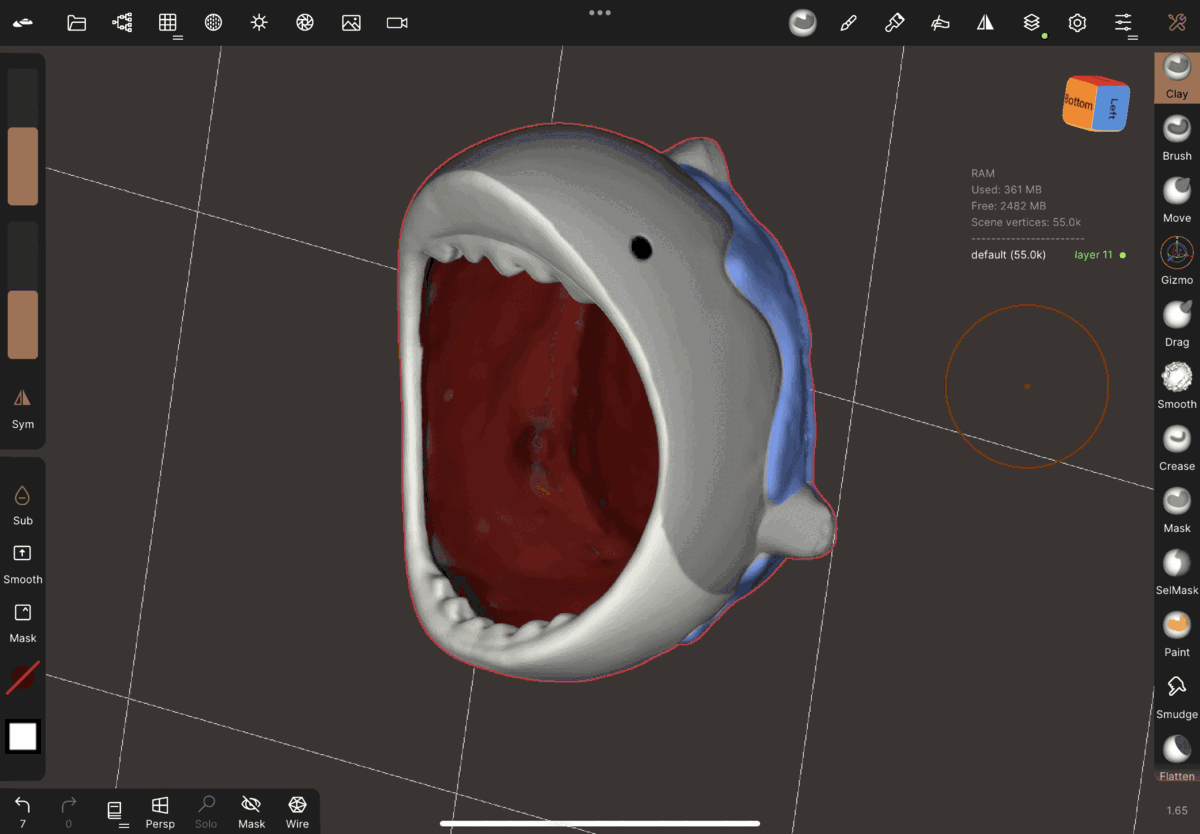Toggle Mask visibility in bottom bar
Screen dimensions: 1200x834
[x=252, y=810]
